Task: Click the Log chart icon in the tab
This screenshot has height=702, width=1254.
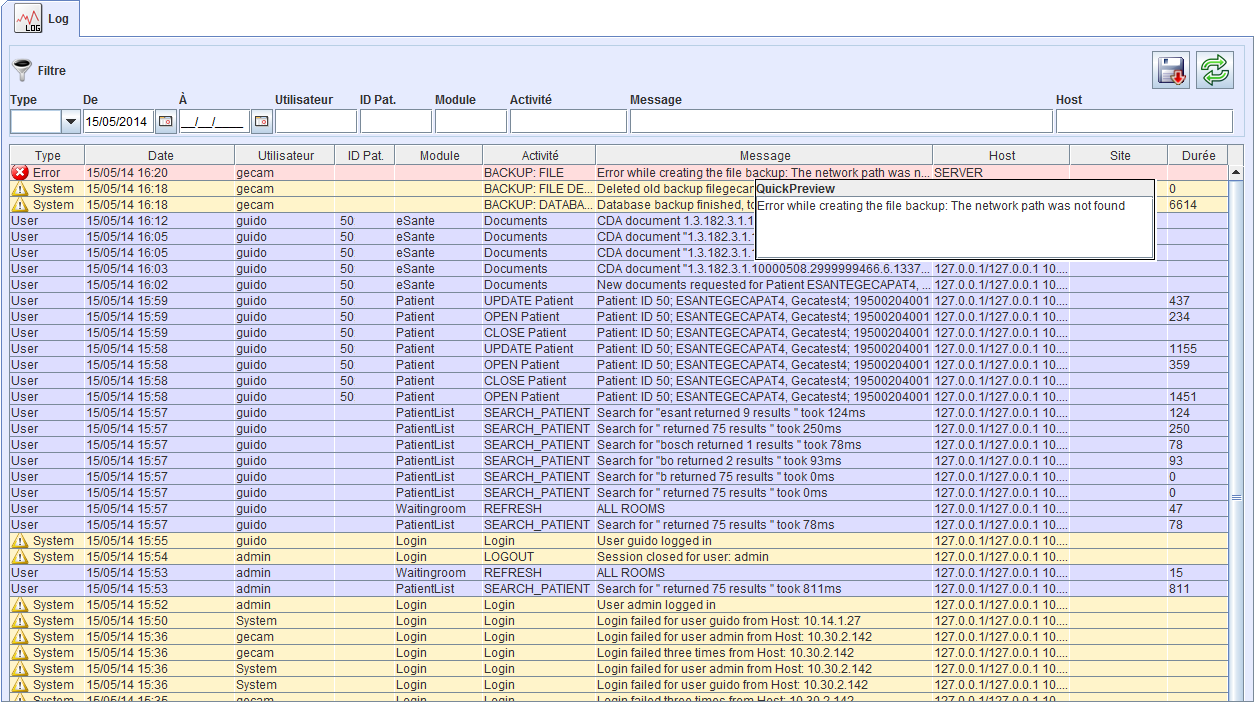Action: click(x=27, y=19)
